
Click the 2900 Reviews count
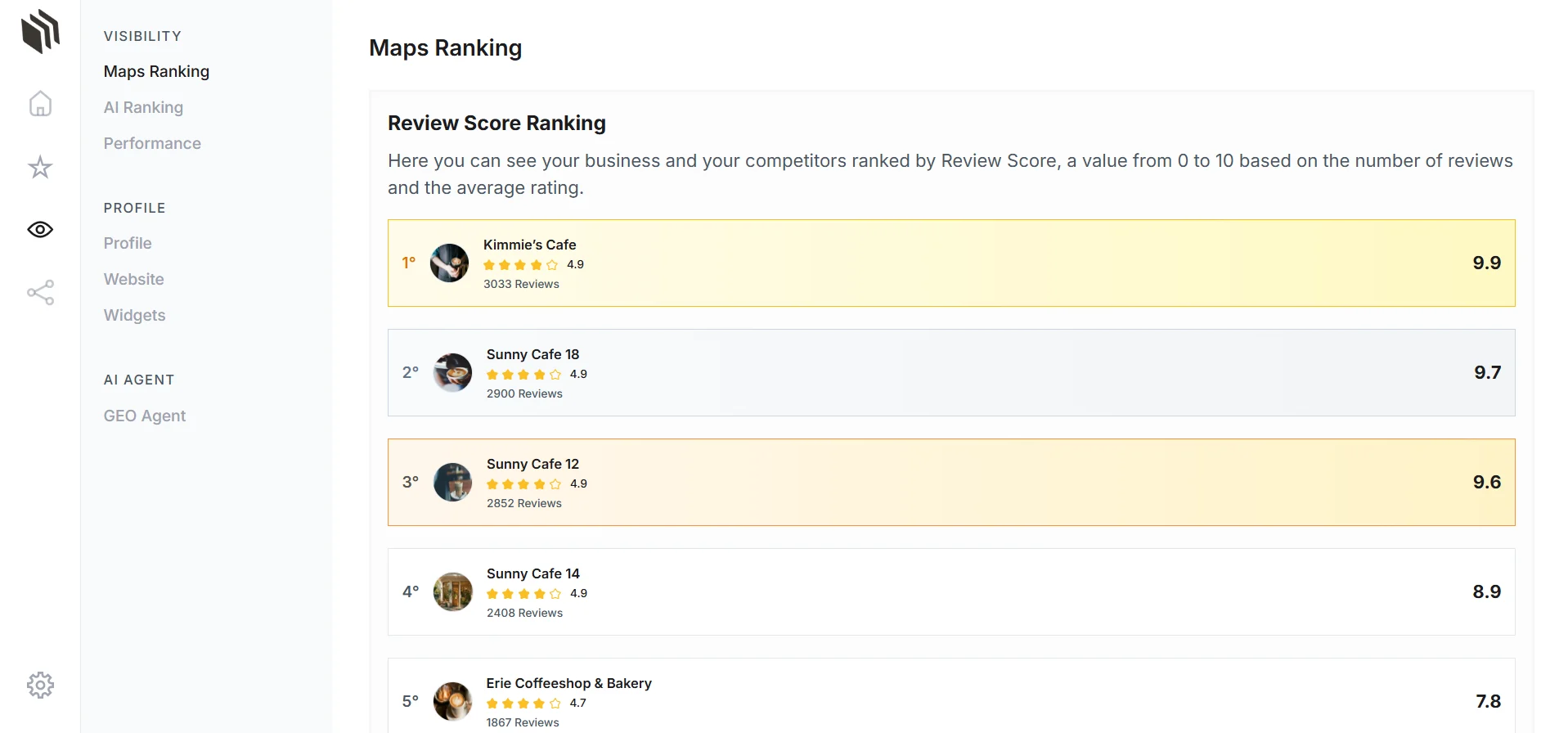click(x=524, y=393)
